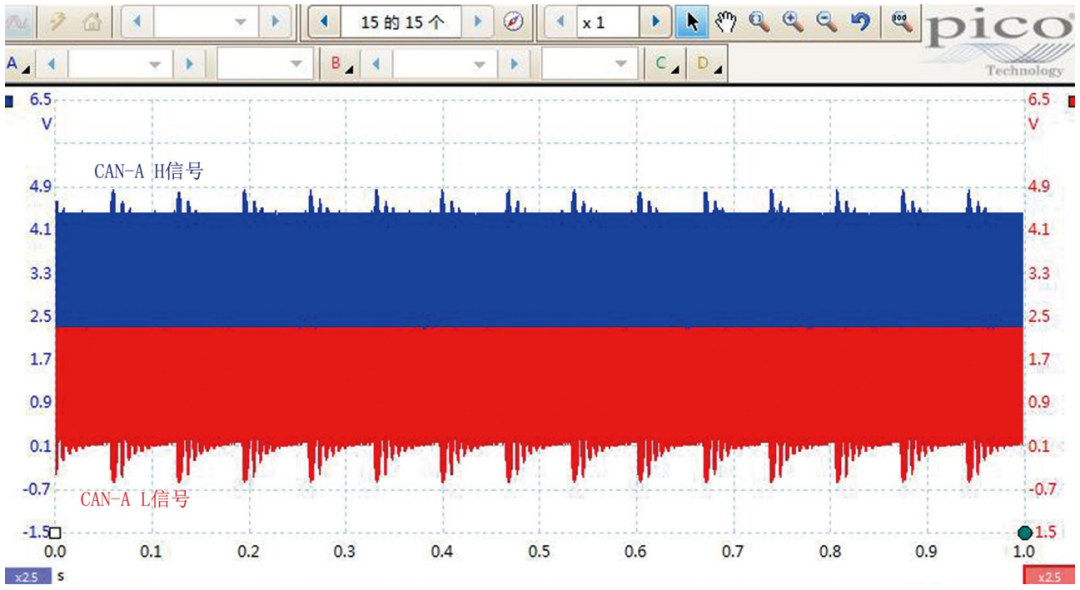Decrease channel A input range
The image size is (1080, 590).
[x=52, y=64]
